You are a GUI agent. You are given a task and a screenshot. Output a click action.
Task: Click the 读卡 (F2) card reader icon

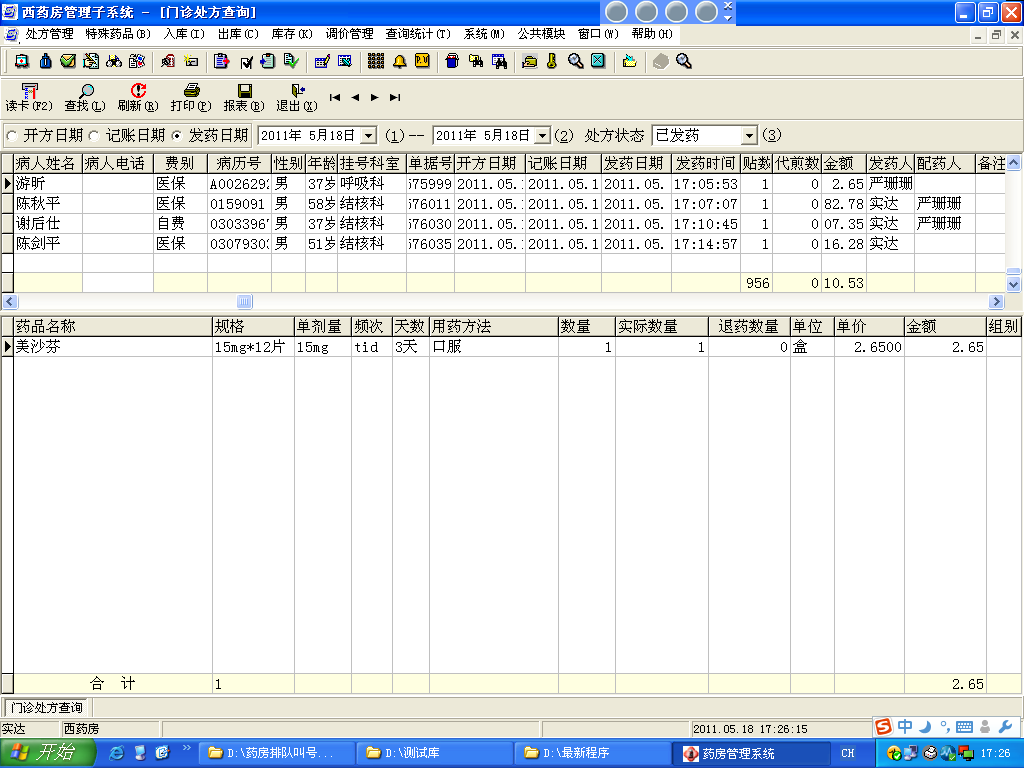(x=28, y=91)
